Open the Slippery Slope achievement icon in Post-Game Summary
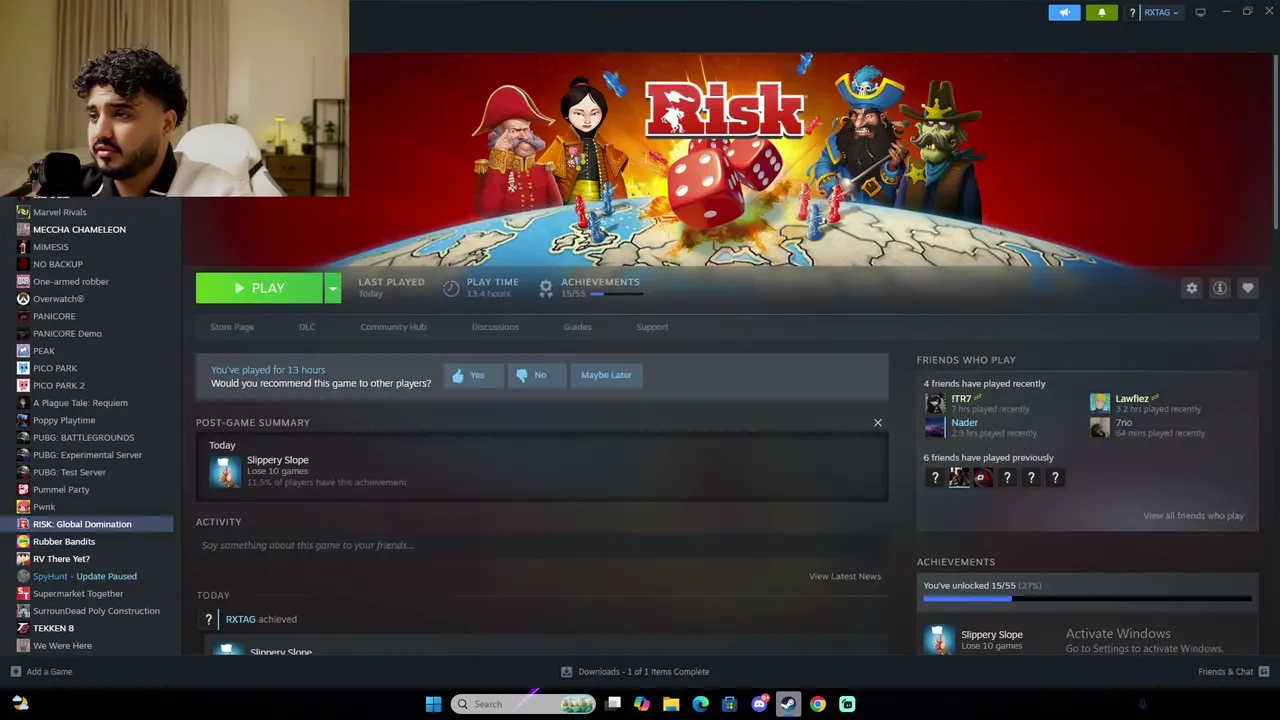 [x=225, y=472]
